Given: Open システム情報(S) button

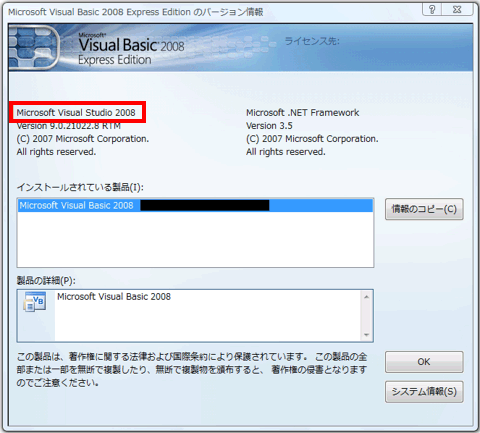Looking at the screenshot, I should 424,392.
